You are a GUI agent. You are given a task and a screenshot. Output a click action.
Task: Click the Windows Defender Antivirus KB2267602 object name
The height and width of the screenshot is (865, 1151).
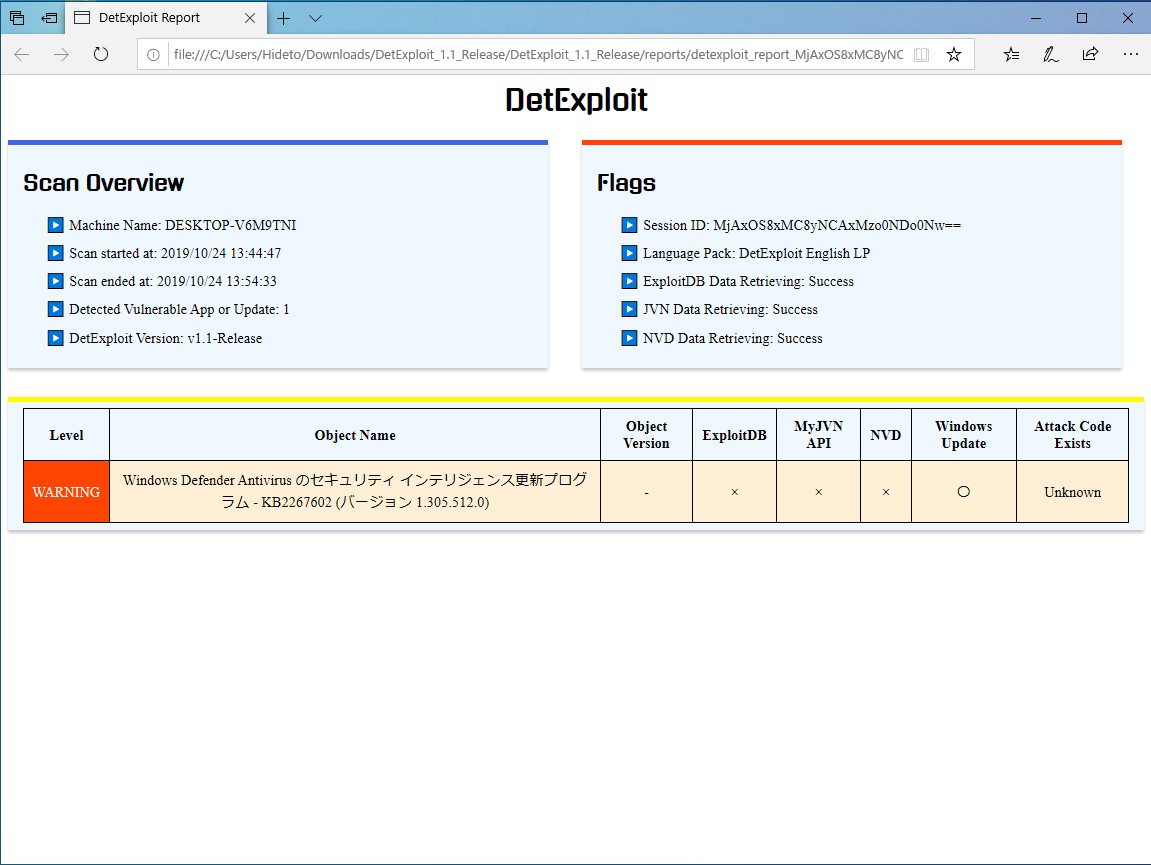pos(355,491)
